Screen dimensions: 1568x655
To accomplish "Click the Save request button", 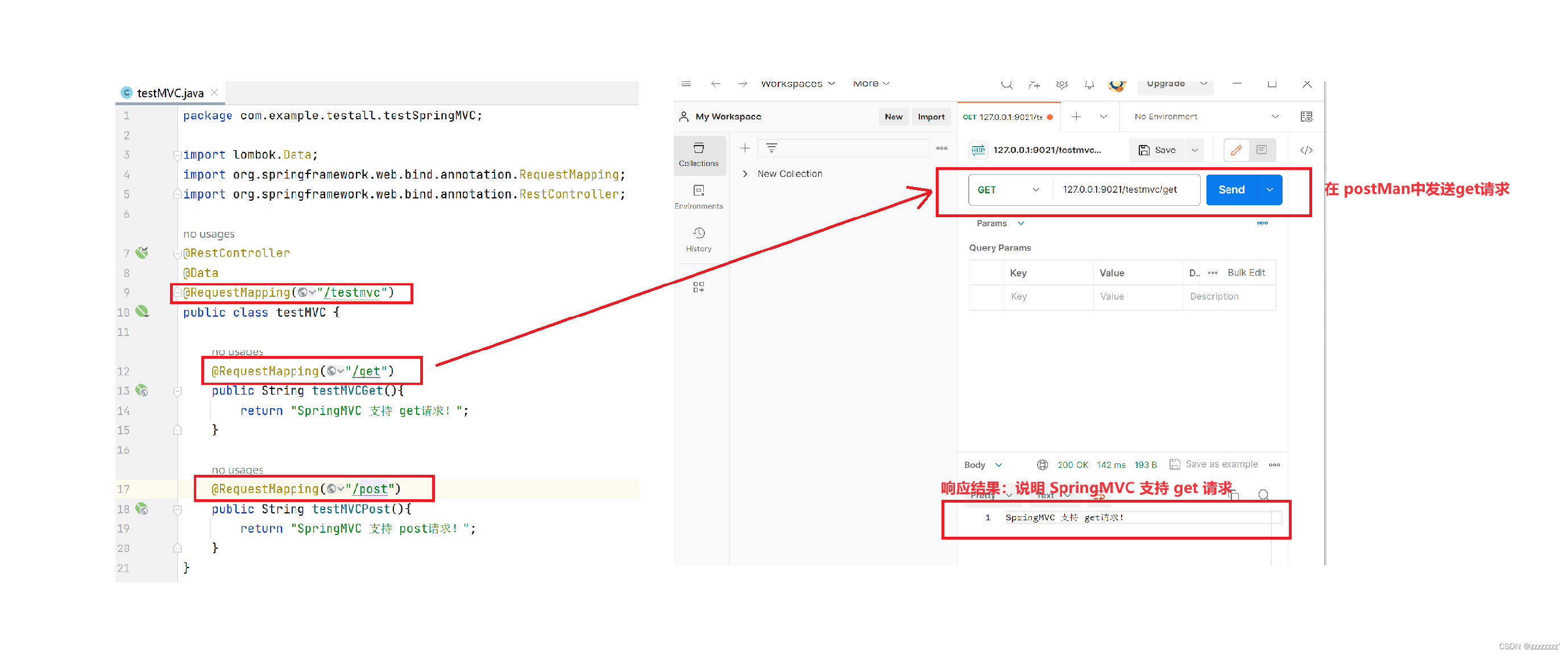I will (x=1158, y=150).
